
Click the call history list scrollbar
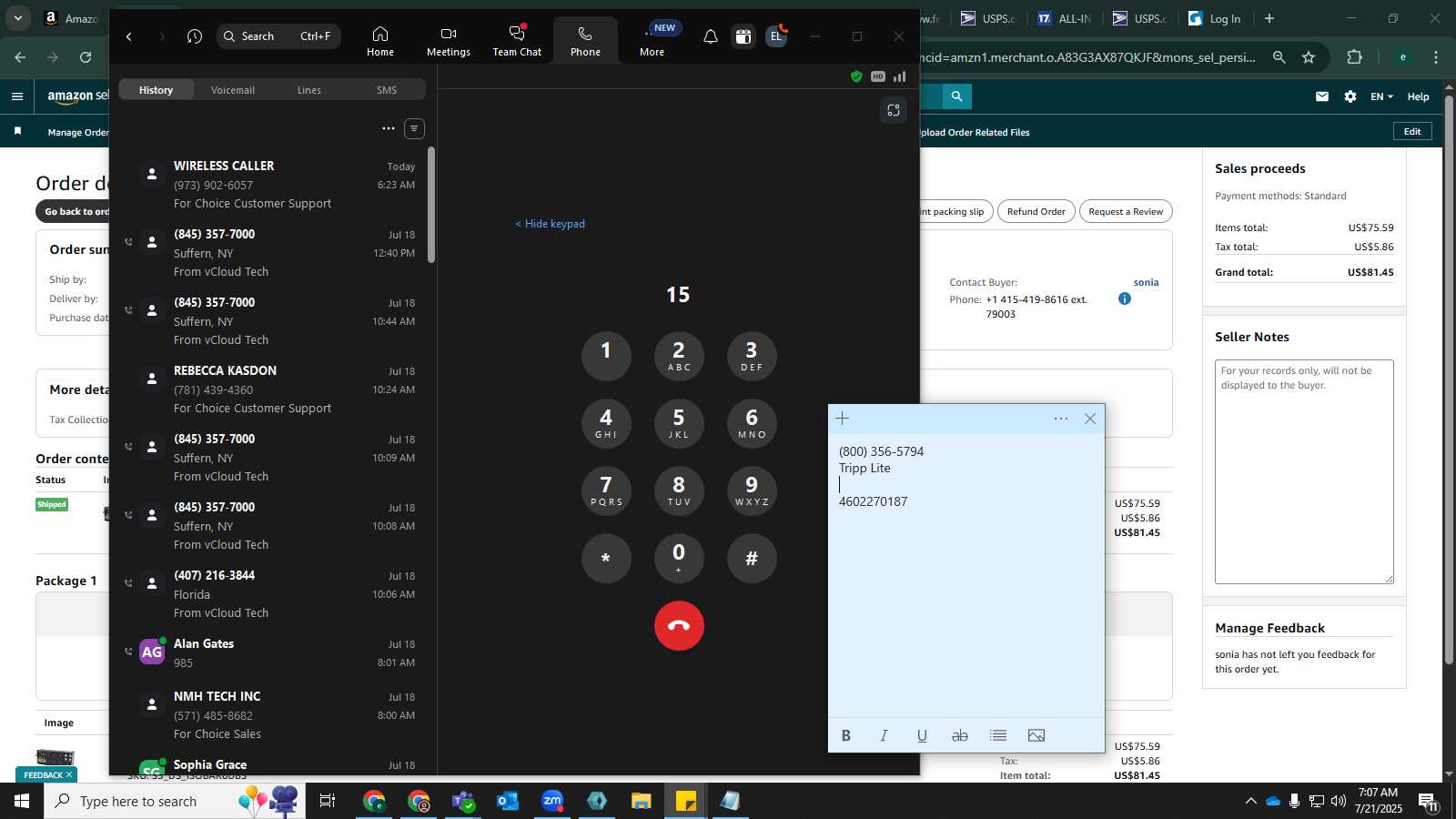click(431, 205)
